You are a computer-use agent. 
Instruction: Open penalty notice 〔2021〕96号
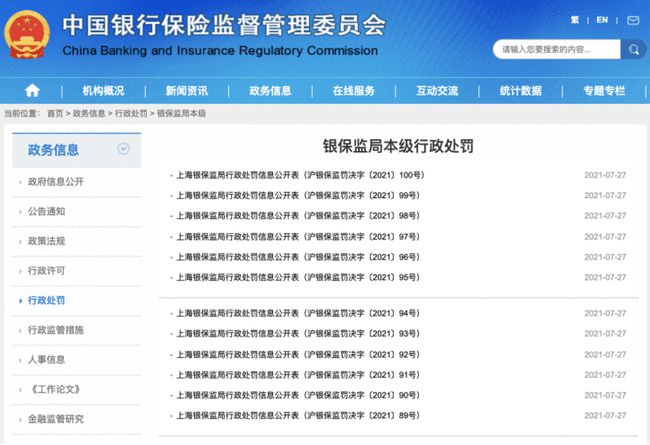coord(298,257)
